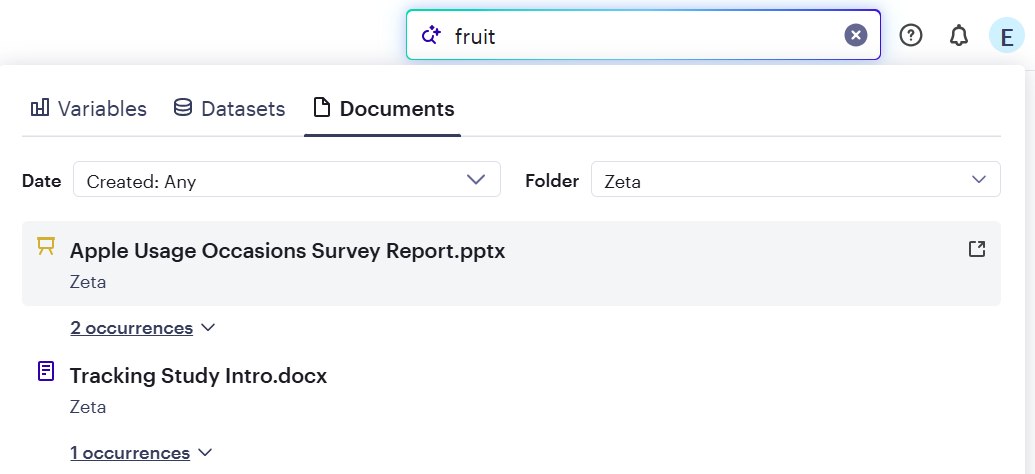This screenshot has width=1035, height=474.
Task: Open the Date 'Created: Any' dropdown
Action: (x=286, y=180)
